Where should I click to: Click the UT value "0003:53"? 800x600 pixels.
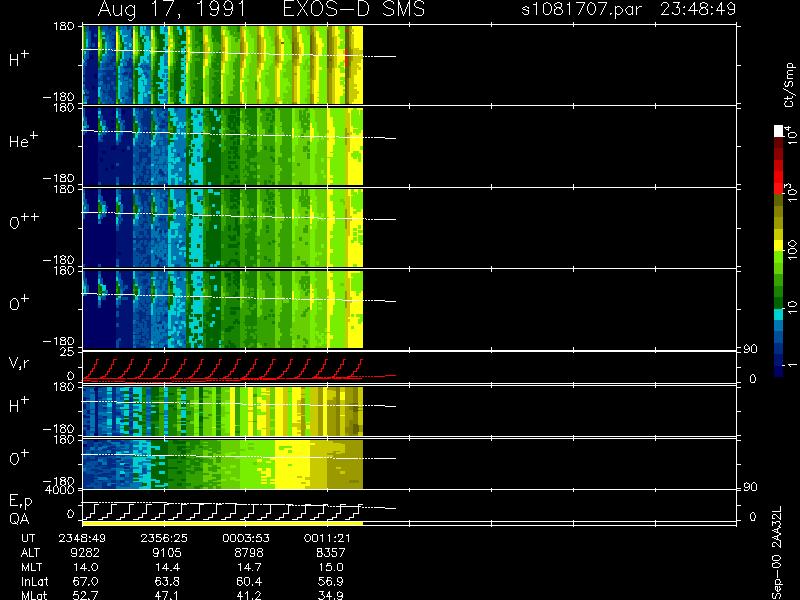coord(245,538)
